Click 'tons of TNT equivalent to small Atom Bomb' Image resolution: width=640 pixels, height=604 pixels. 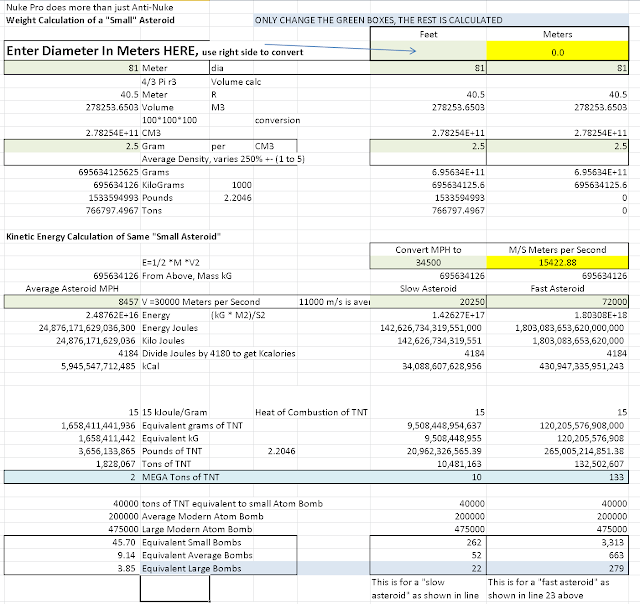click(x=232, y=503)
